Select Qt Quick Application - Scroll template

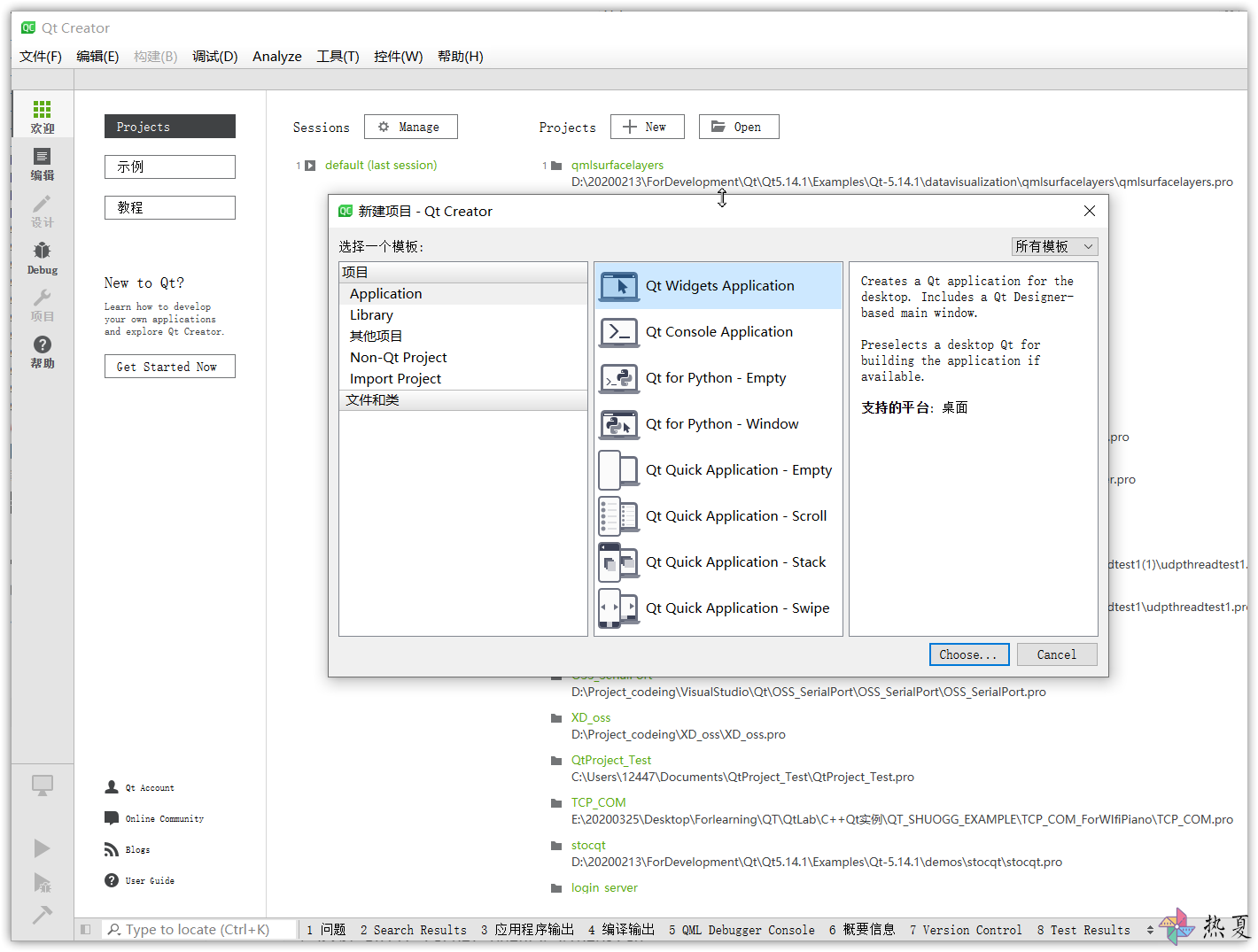718,516
